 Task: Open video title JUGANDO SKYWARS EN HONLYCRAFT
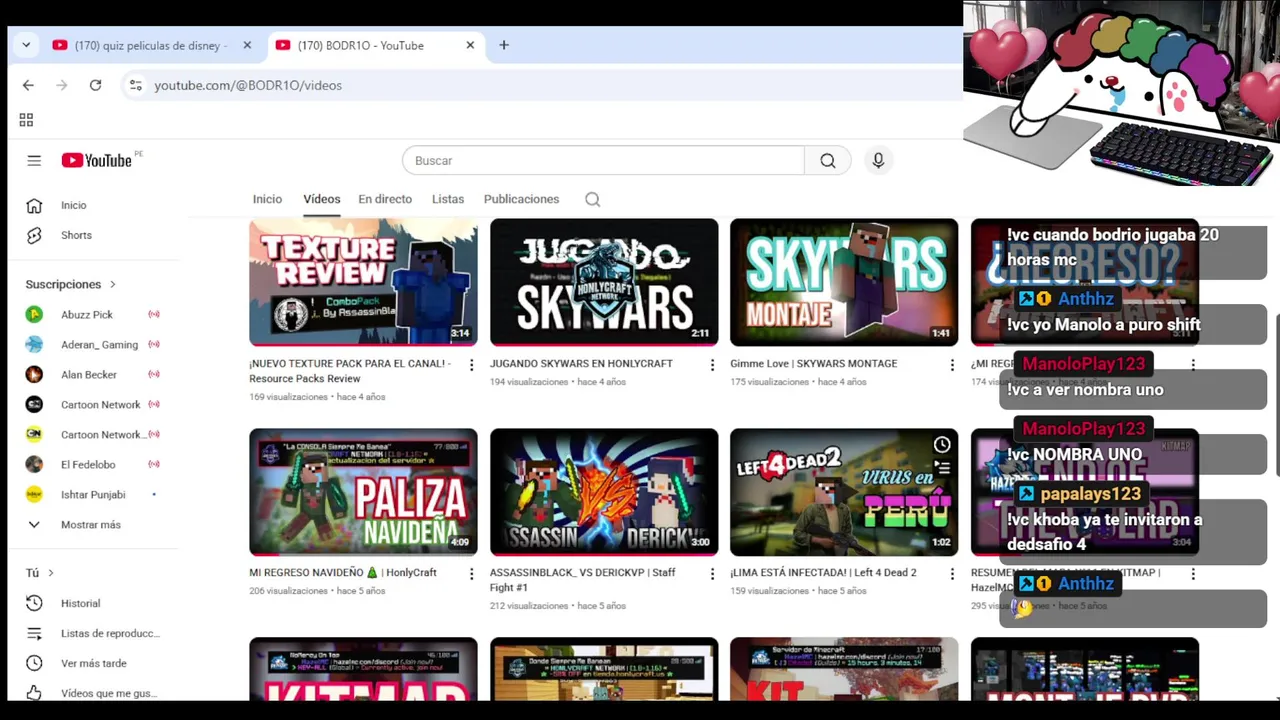coord(581,364)
